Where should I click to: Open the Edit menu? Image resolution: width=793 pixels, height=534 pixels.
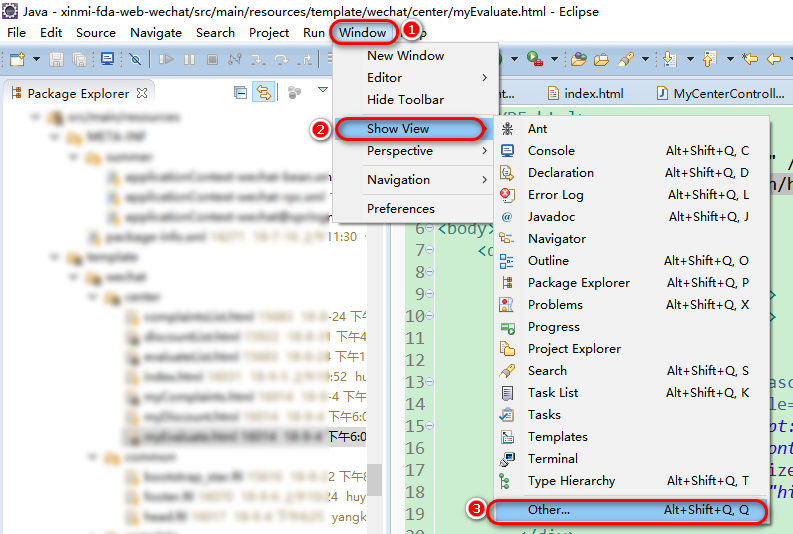point(51,33)
